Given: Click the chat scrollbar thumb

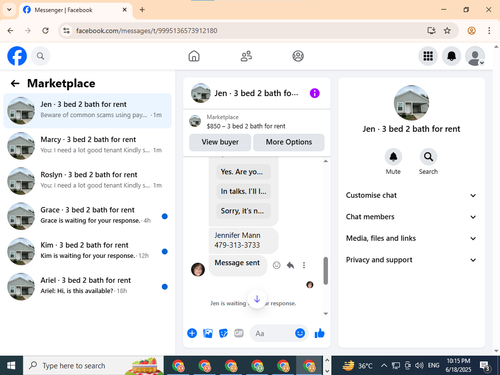Looking at the screenshot, I should [326, 271].
